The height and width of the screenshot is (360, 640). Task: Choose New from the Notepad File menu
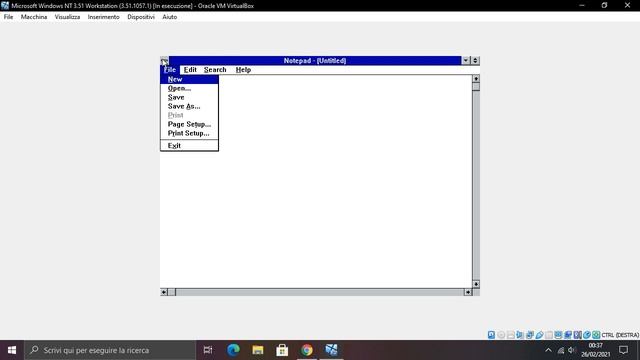click(189, 79)
